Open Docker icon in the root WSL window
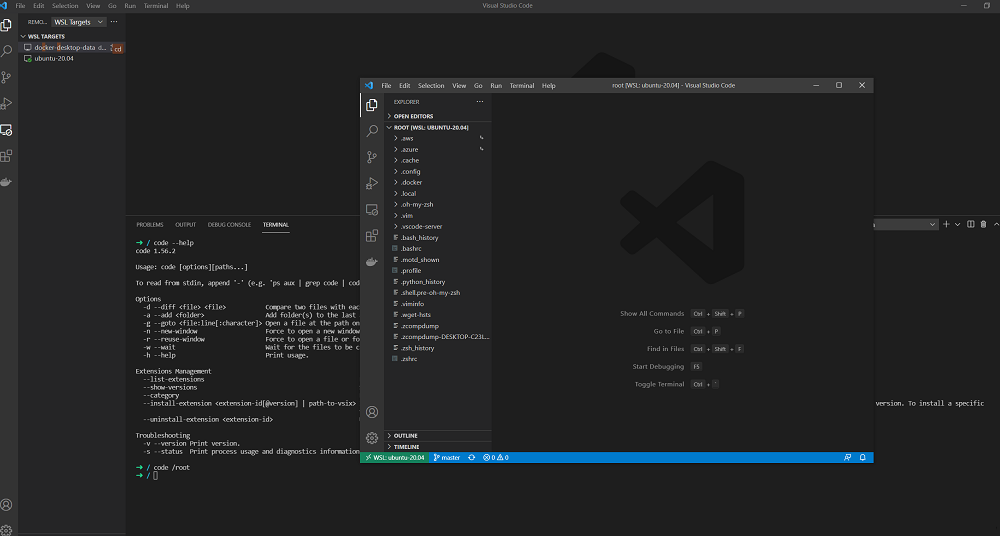This screenshot has height=536, width=1000. coord(372,262)
